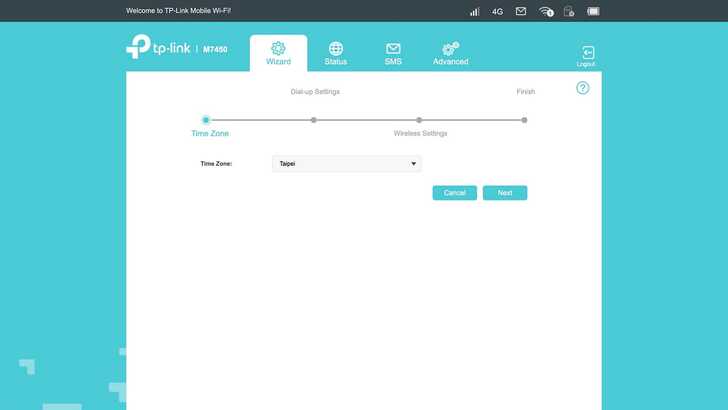
Task: Open the Wizard tab
Action: (x=278, y=53)
